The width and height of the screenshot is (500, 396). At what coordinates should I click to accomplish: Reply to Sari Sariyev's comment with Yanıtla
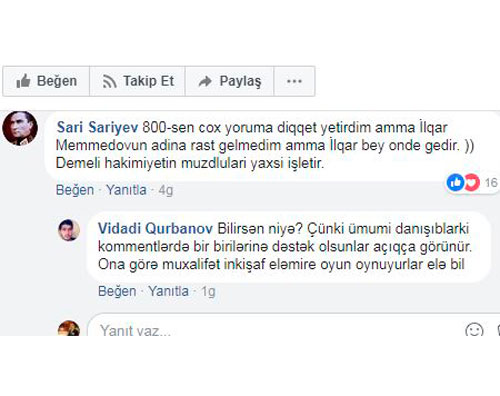126,190
